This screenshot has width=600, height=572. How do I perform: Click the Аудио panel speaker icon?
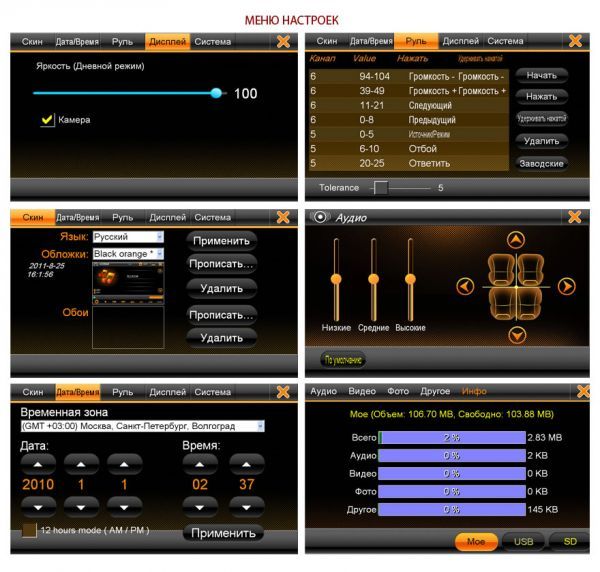click(x=320, y=217)
